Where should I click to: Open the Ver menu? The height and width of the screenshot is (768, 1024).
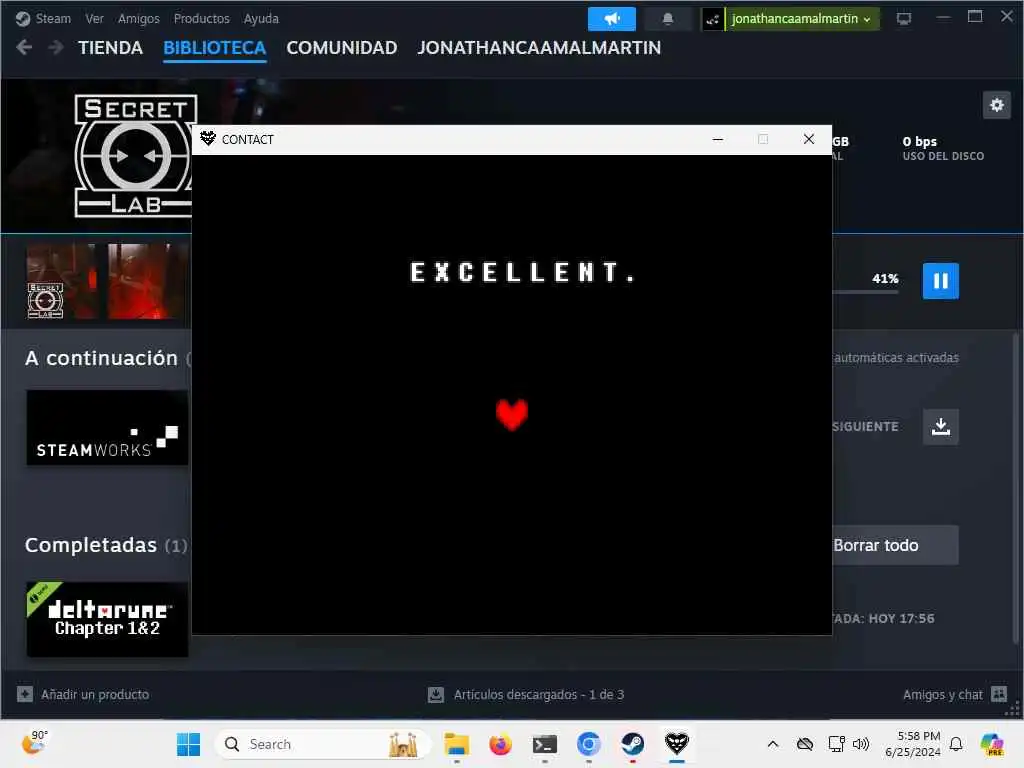pos(94,18)
